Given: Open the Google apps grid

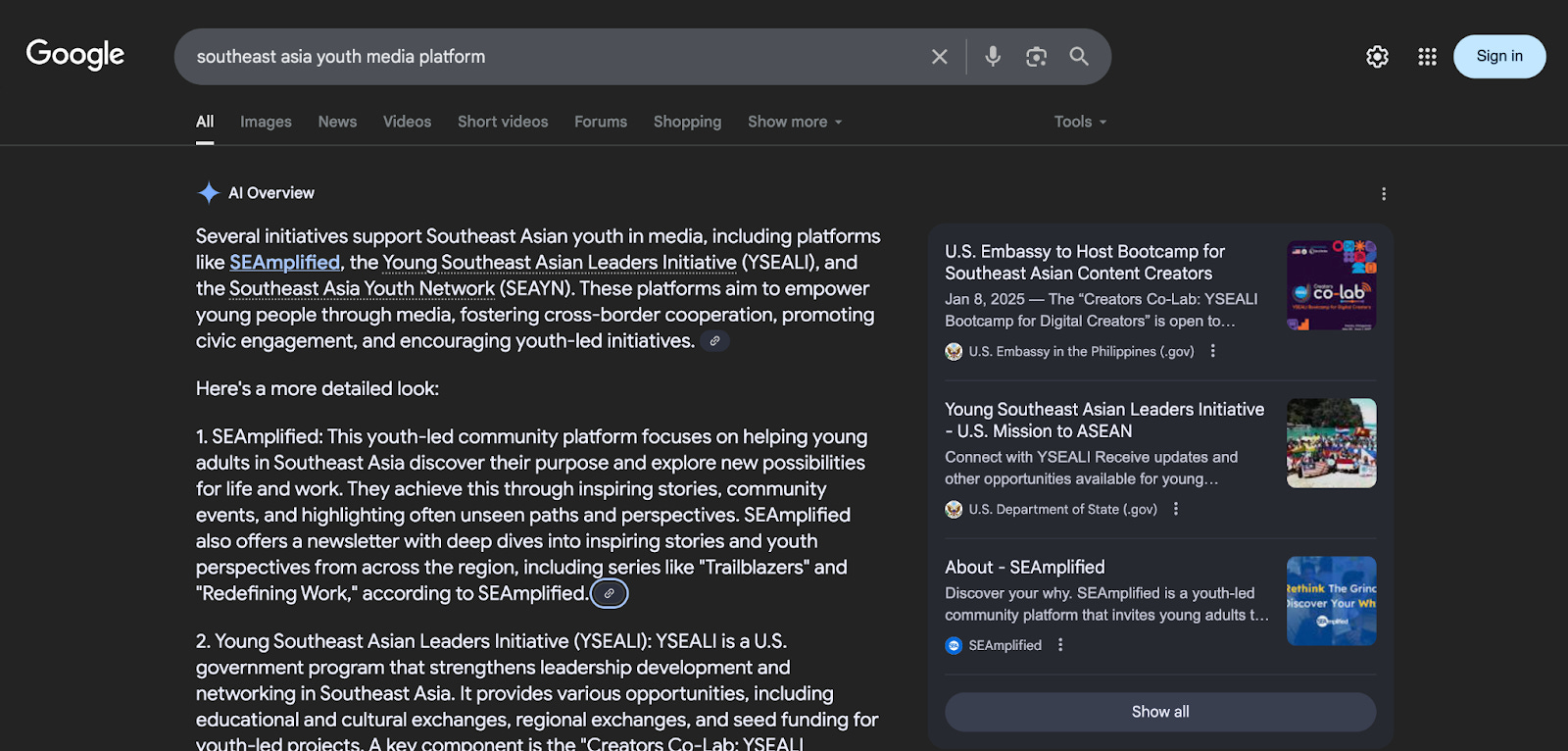Looking at the screenshot, I should tap(1427, 57).
